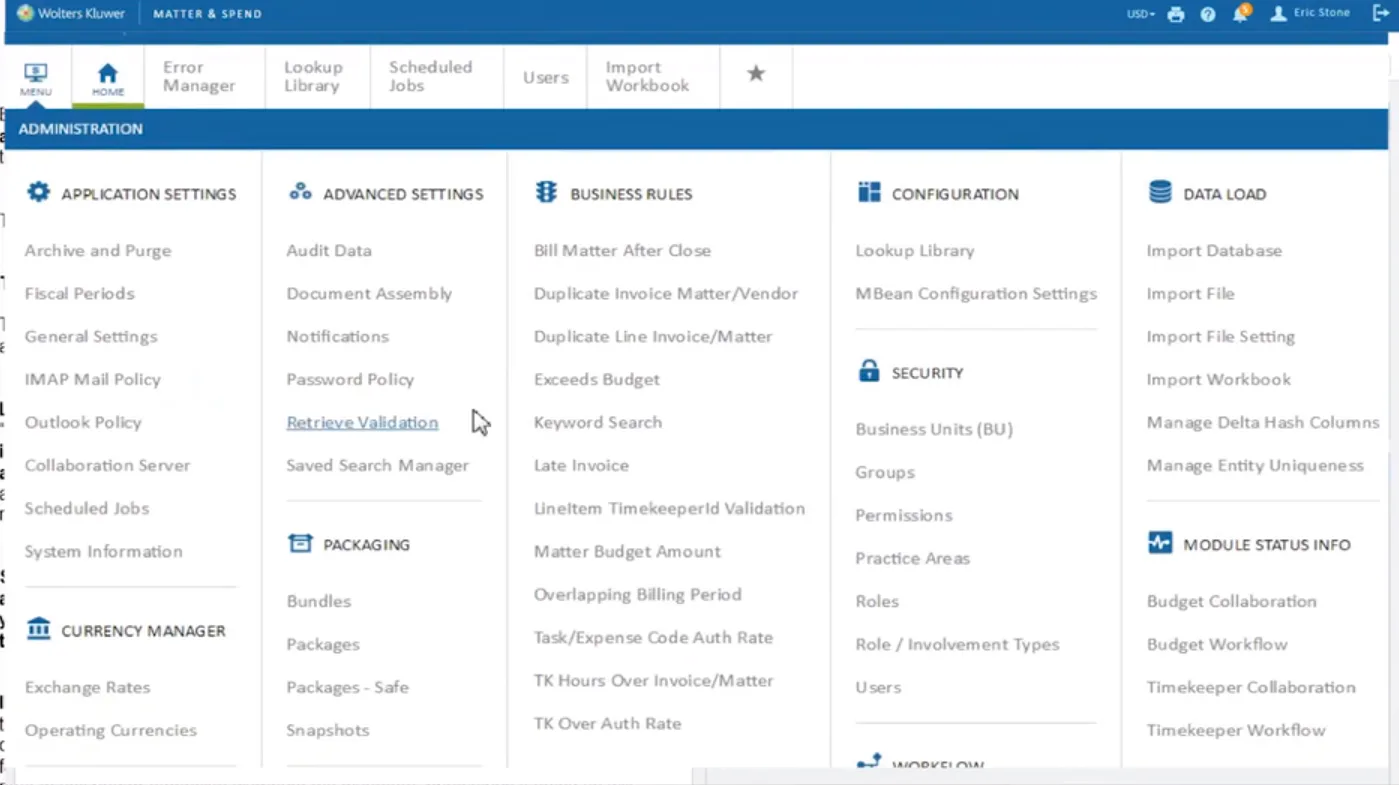Click the print icon in header

(x=1176, y=14)
